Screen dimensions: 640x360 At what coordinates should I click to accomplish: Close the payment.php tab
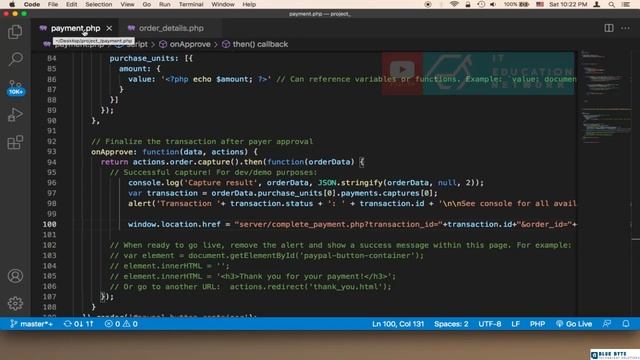[109, 28]
